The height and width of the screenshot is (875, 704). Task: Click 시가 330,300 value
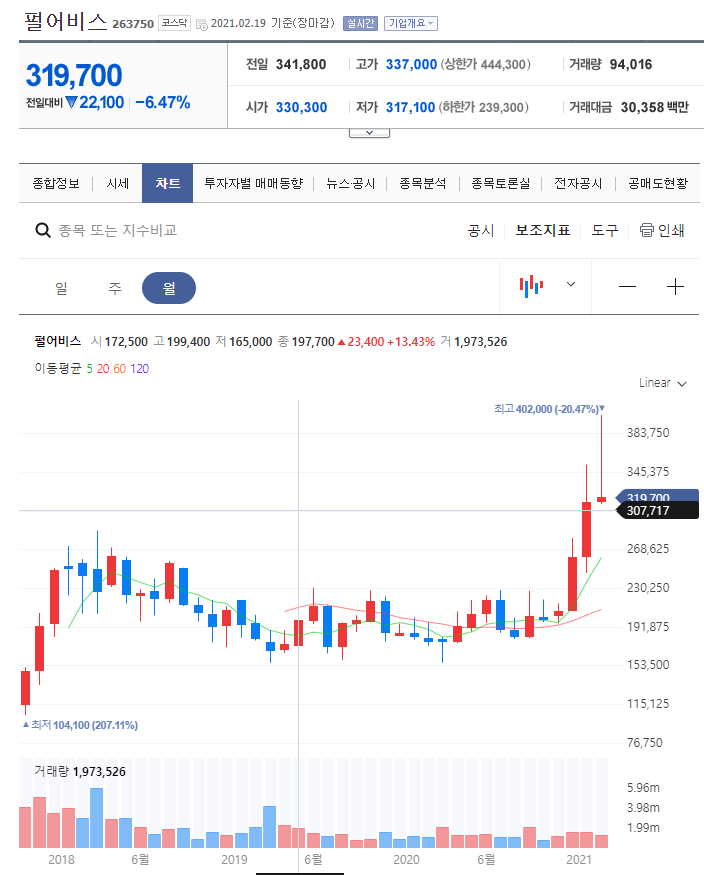[301, 107]
